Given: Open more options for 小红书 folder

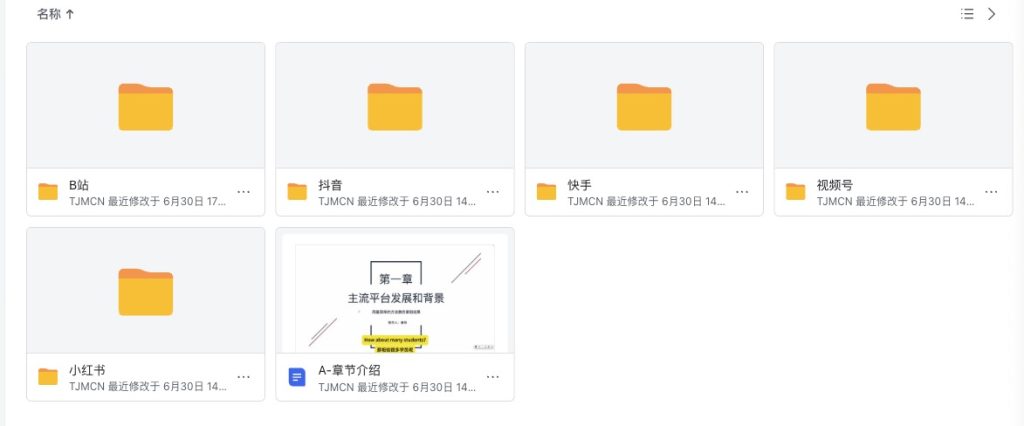Looking at the screenshot, I should pos(244,376).
